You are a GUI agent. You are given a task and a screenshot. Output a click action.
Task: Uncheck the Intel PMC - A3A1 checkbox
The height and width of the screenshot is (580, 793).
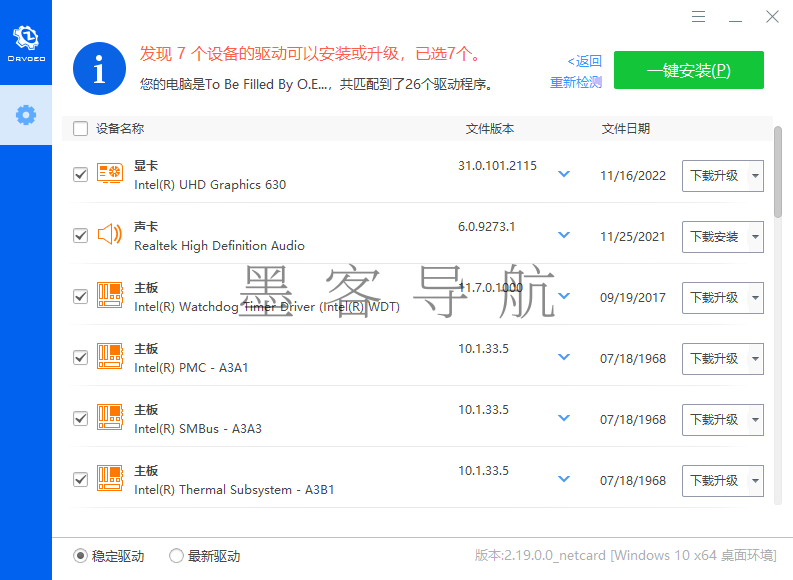80,358
